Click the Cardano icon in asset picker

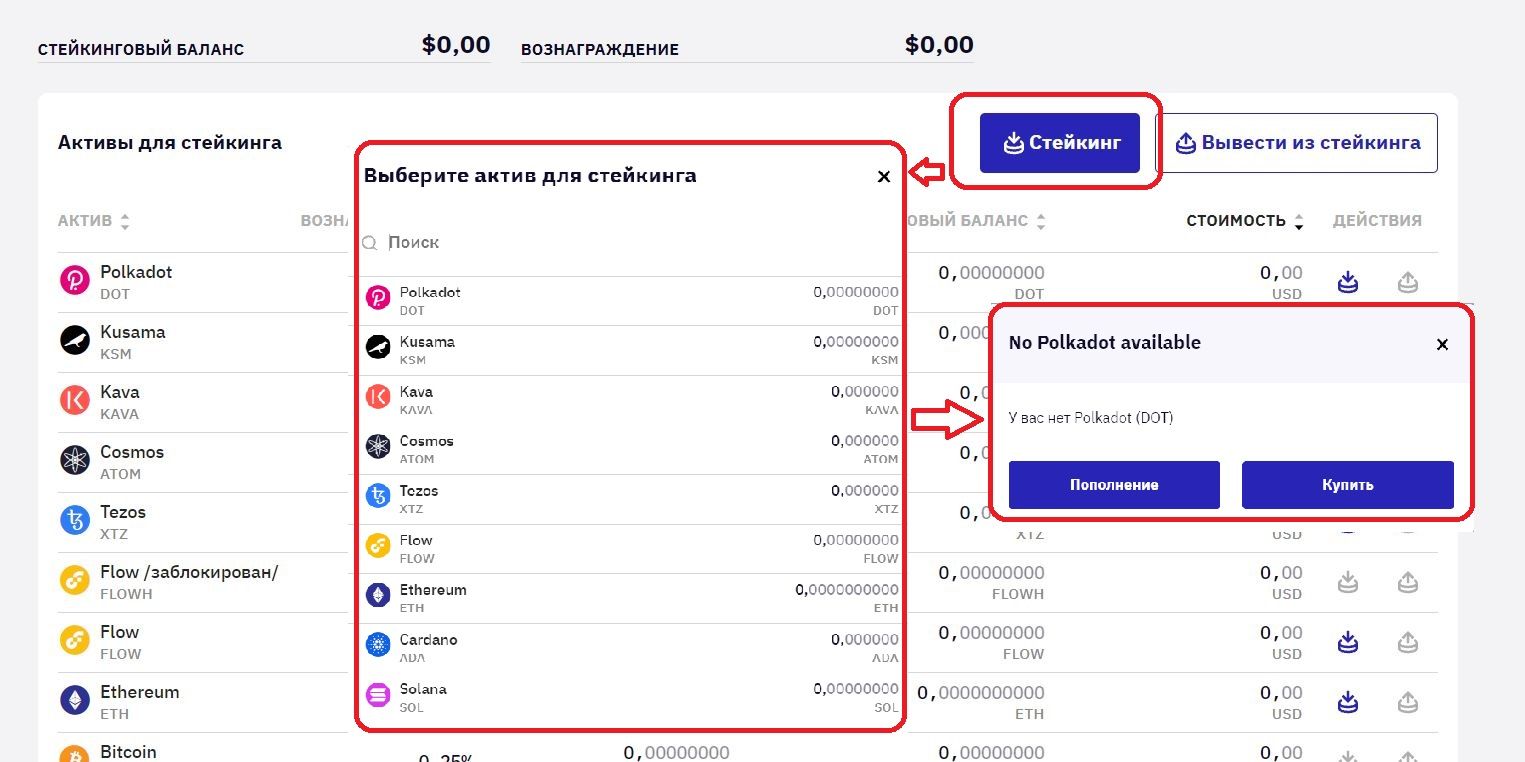pyautogui.click(x=378, y=645)
